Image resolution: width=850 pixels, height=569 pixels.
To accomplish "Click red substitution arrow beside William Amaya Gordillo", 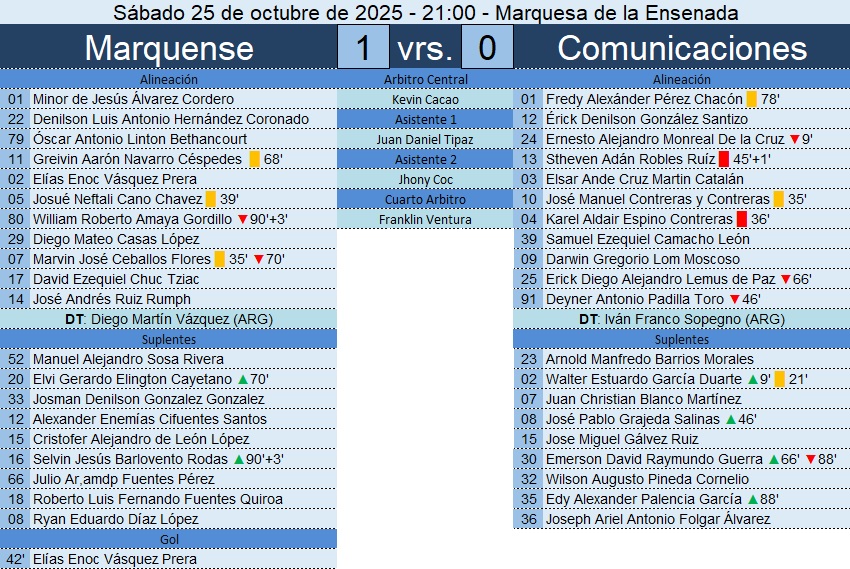I will (x=242, y=219).
